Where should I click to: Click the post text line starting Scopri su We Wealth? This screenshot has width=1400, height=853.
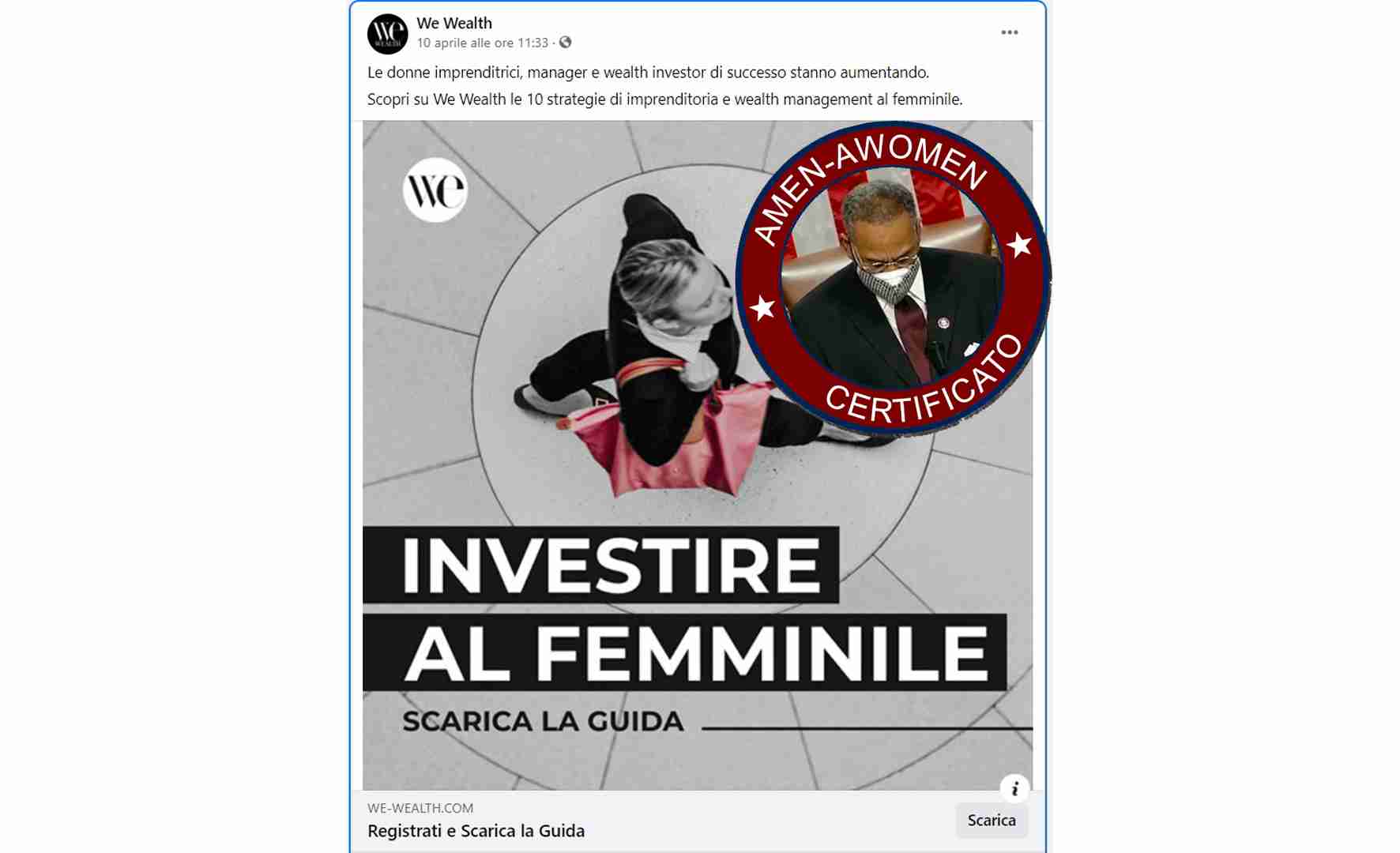click(664, 100)
